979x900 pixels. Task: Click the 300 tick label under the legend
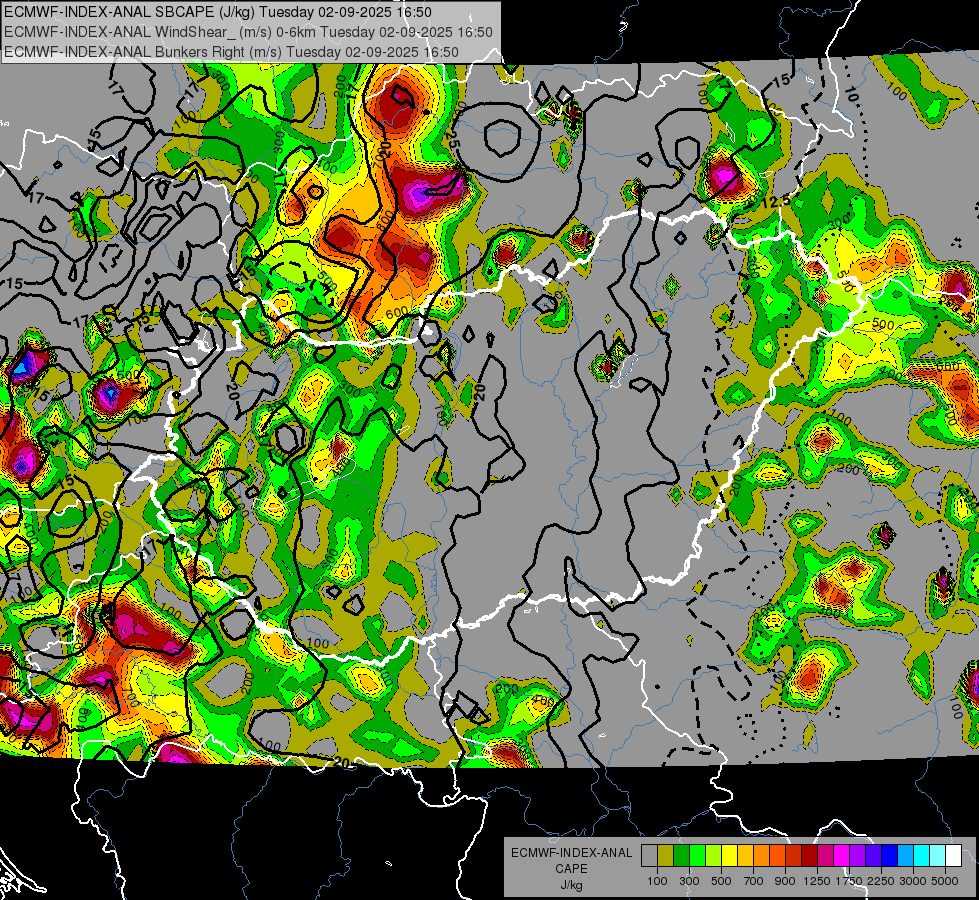689,881
